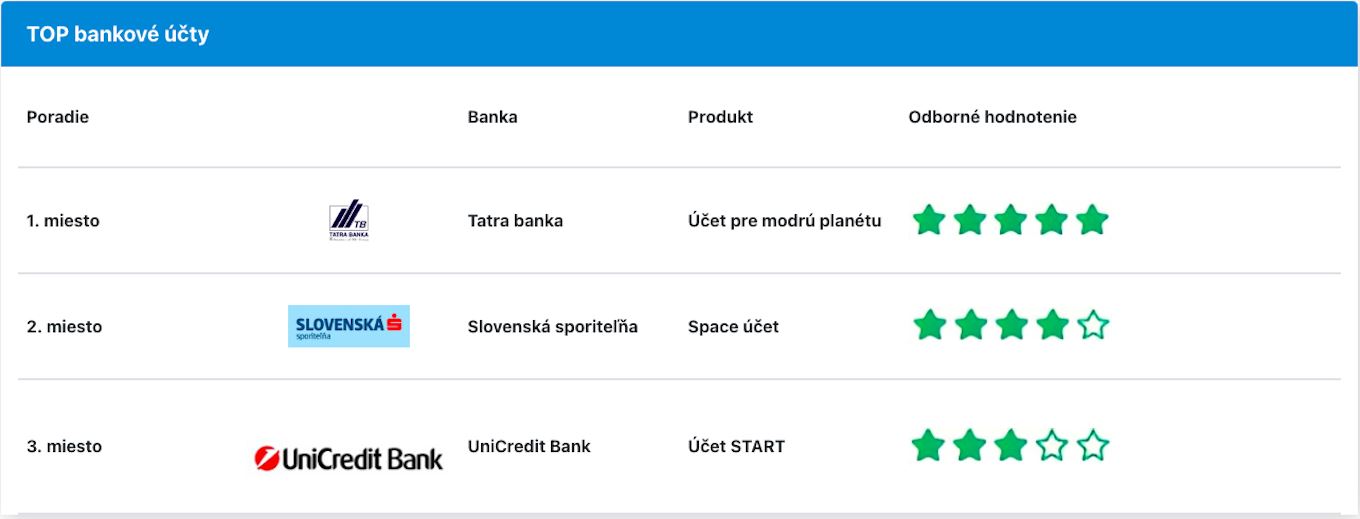The width and height of the screenshot is (1360, 519).
Task: Click the TOP bankové účty heading
Action: [118, 34]
